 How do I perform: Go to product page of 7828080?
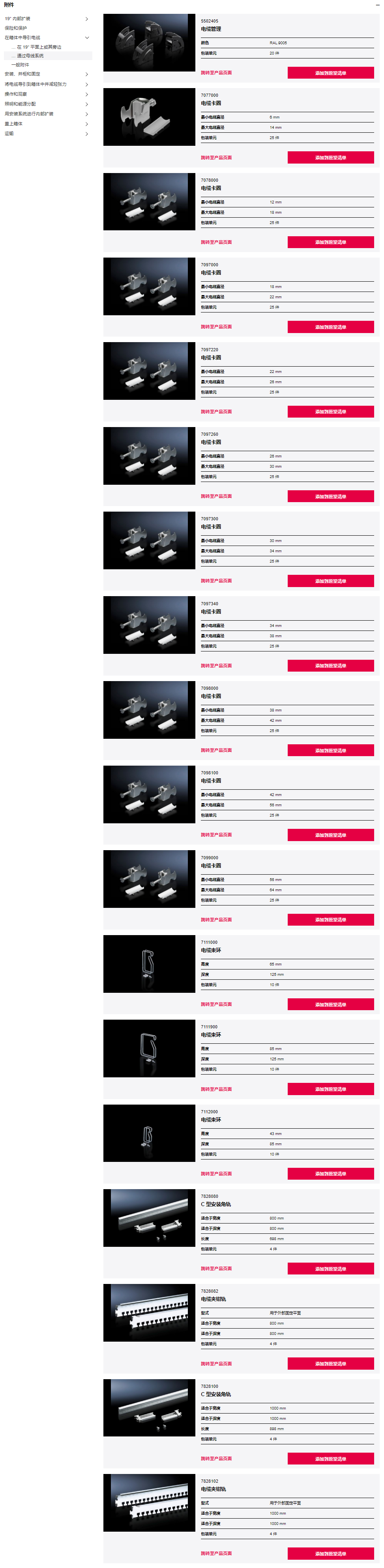click(216, 1269)
